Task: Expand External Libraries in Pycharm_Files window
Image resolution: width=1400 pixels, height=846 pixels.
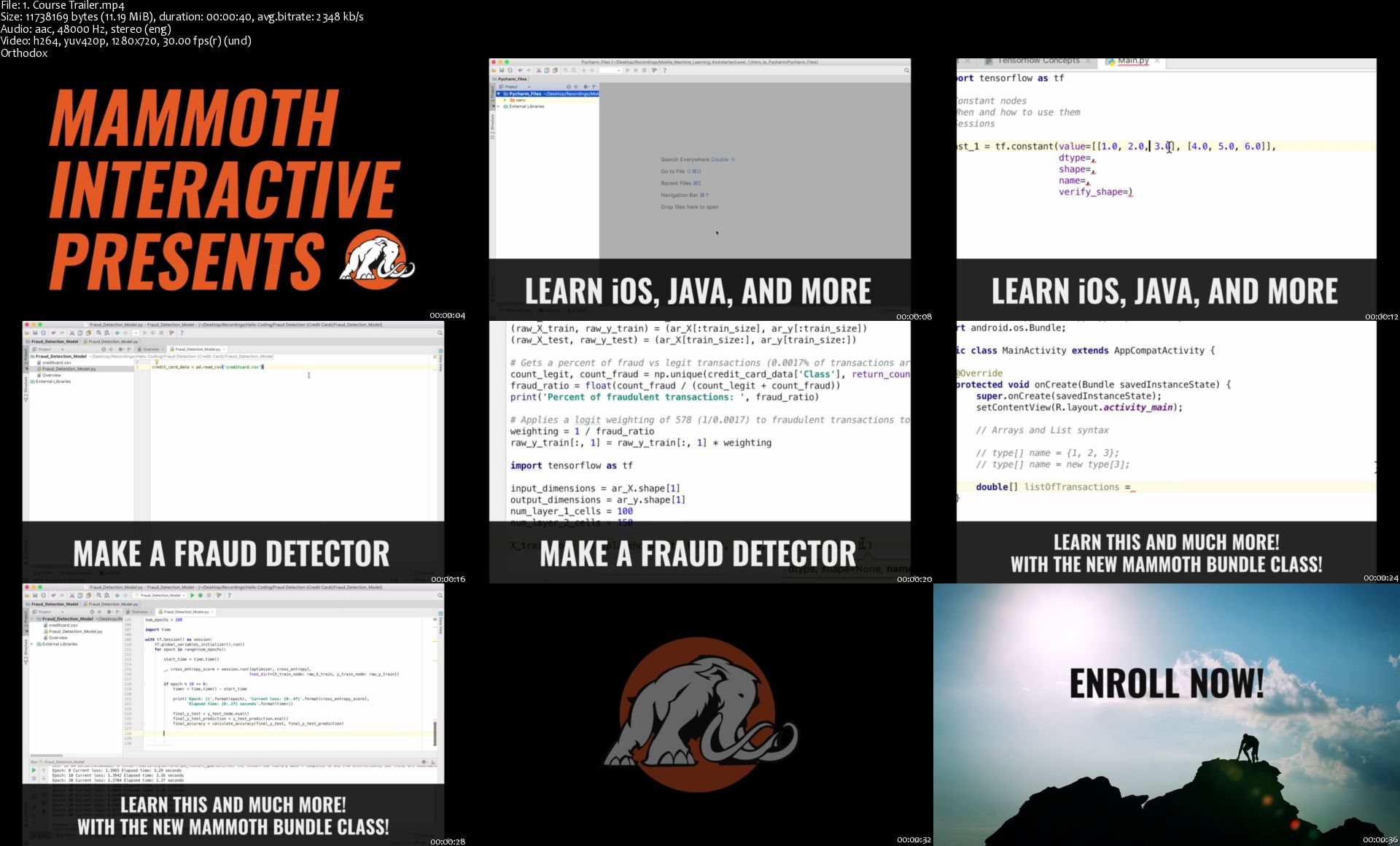Action: coord(499,106)
